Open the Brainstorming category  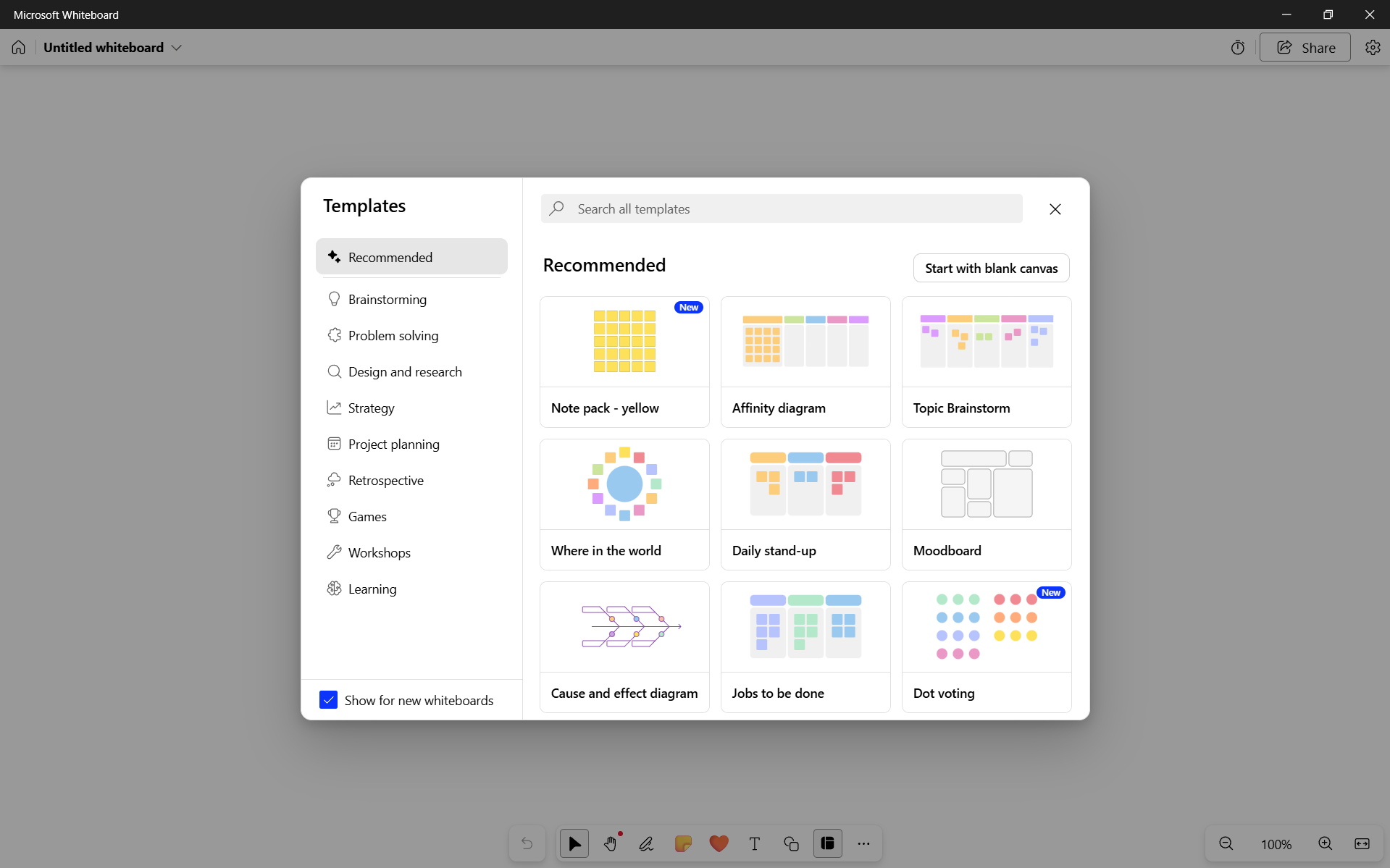click(411, 299)
